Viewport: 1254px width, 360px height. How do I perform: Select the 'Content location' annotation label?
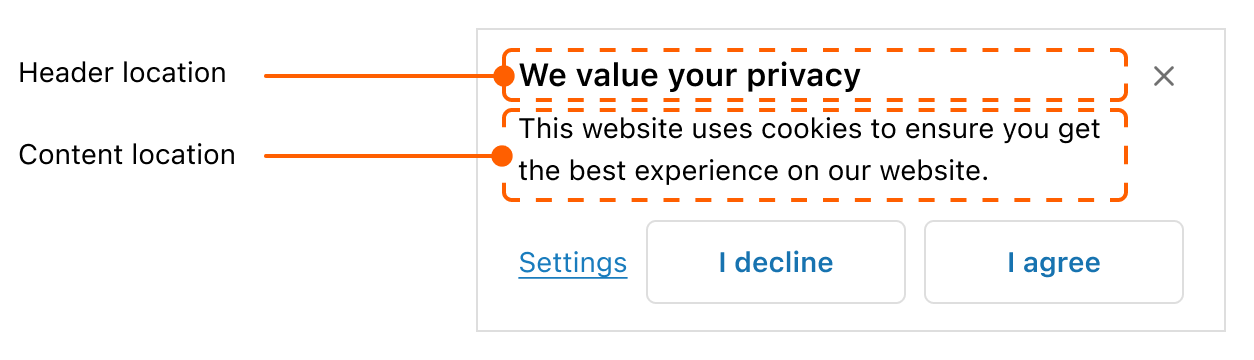127,155
